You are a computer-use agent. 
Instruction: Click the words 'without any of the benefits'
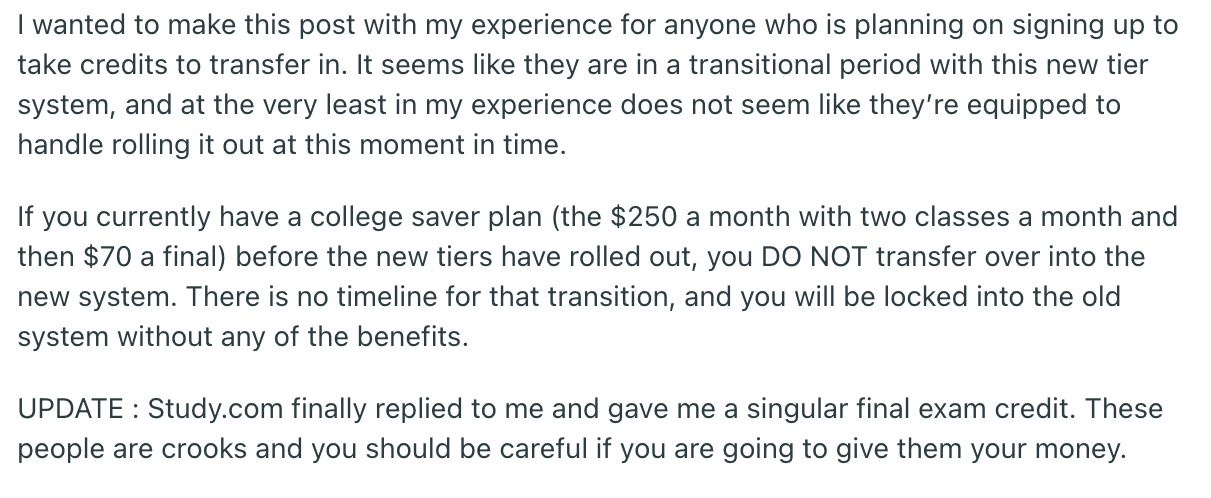pos(292,337)
